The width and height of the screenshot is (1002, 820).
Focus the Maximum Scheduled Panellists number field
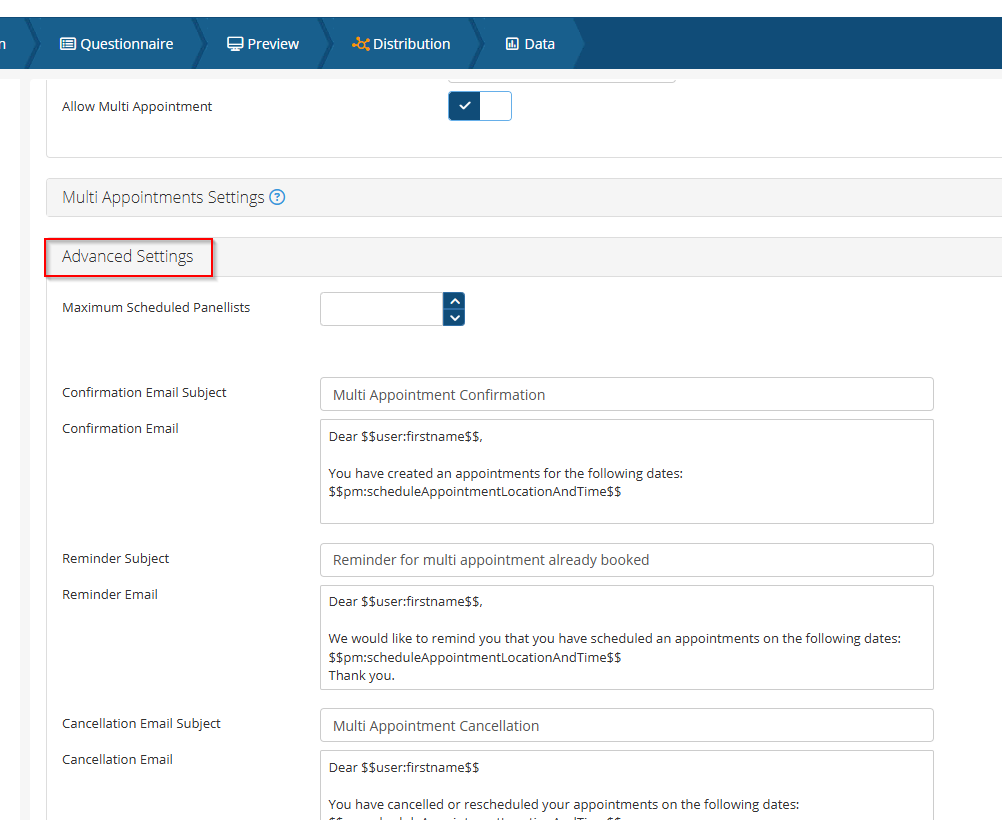click(x=381, y=309)
